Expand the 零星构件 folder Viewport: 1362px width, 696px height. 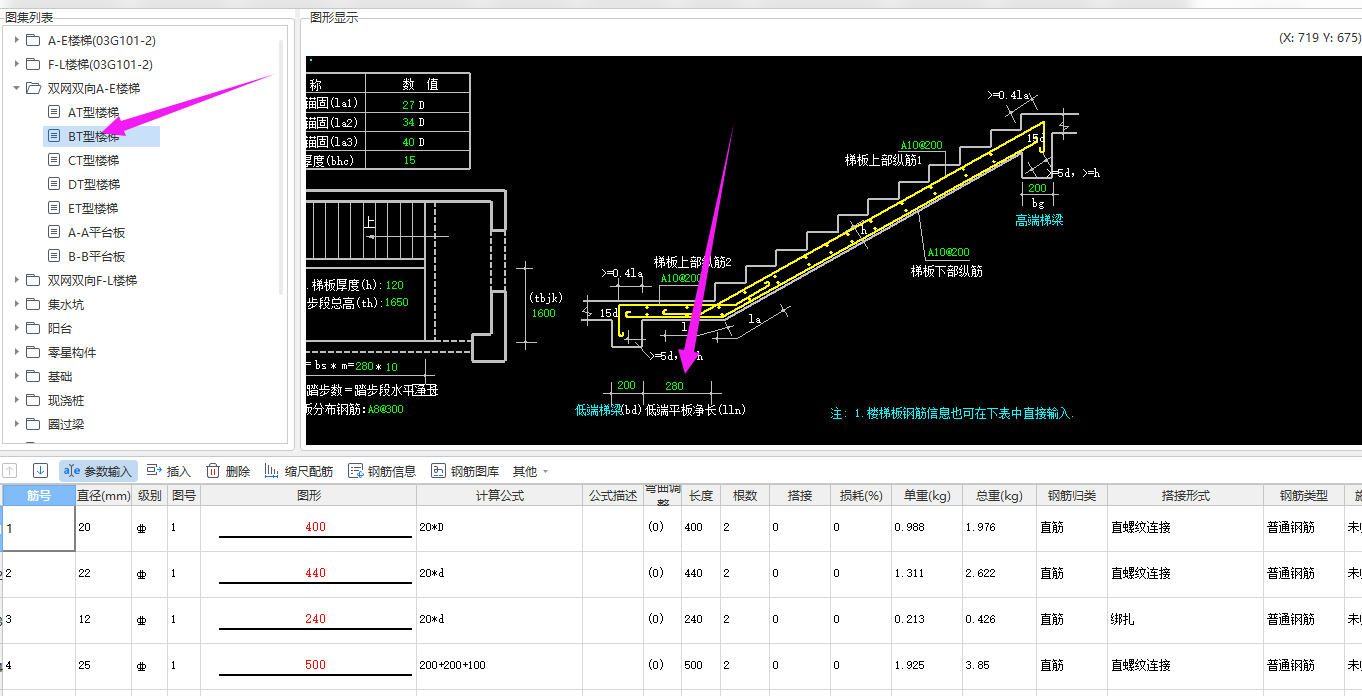pyautogui.click(x=17, y=352)
